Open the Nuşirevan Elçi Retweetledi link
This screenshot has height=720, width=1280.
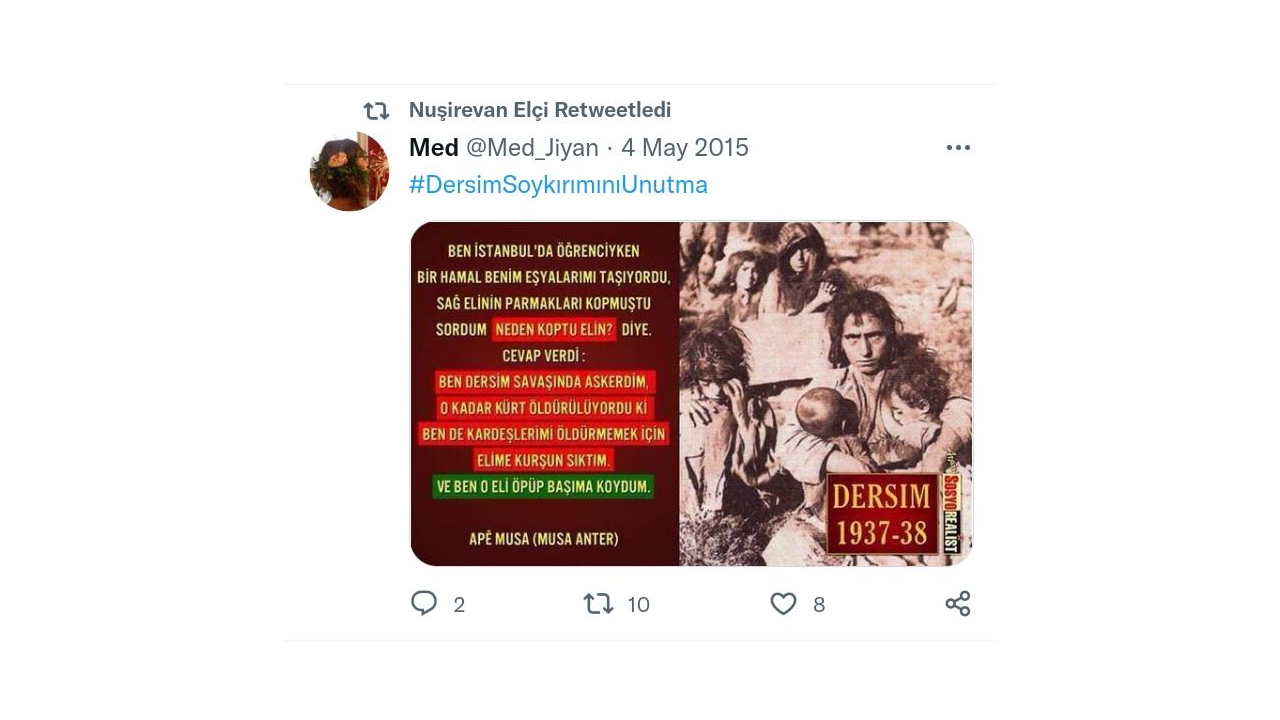click(x=540, y=110)
